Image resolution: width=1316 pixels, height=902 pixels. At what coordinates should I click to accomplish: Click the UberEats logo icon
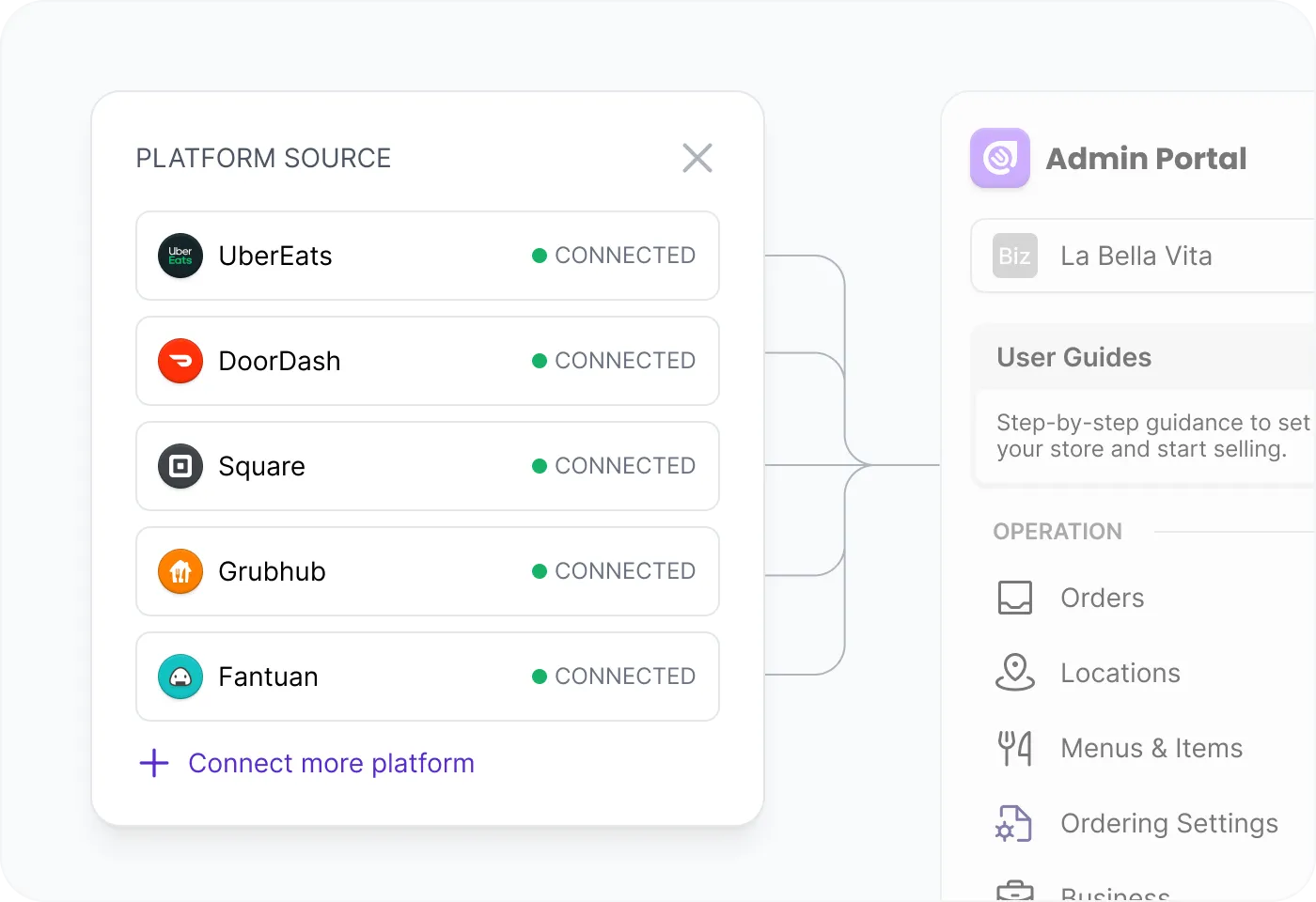pos(180,256)
